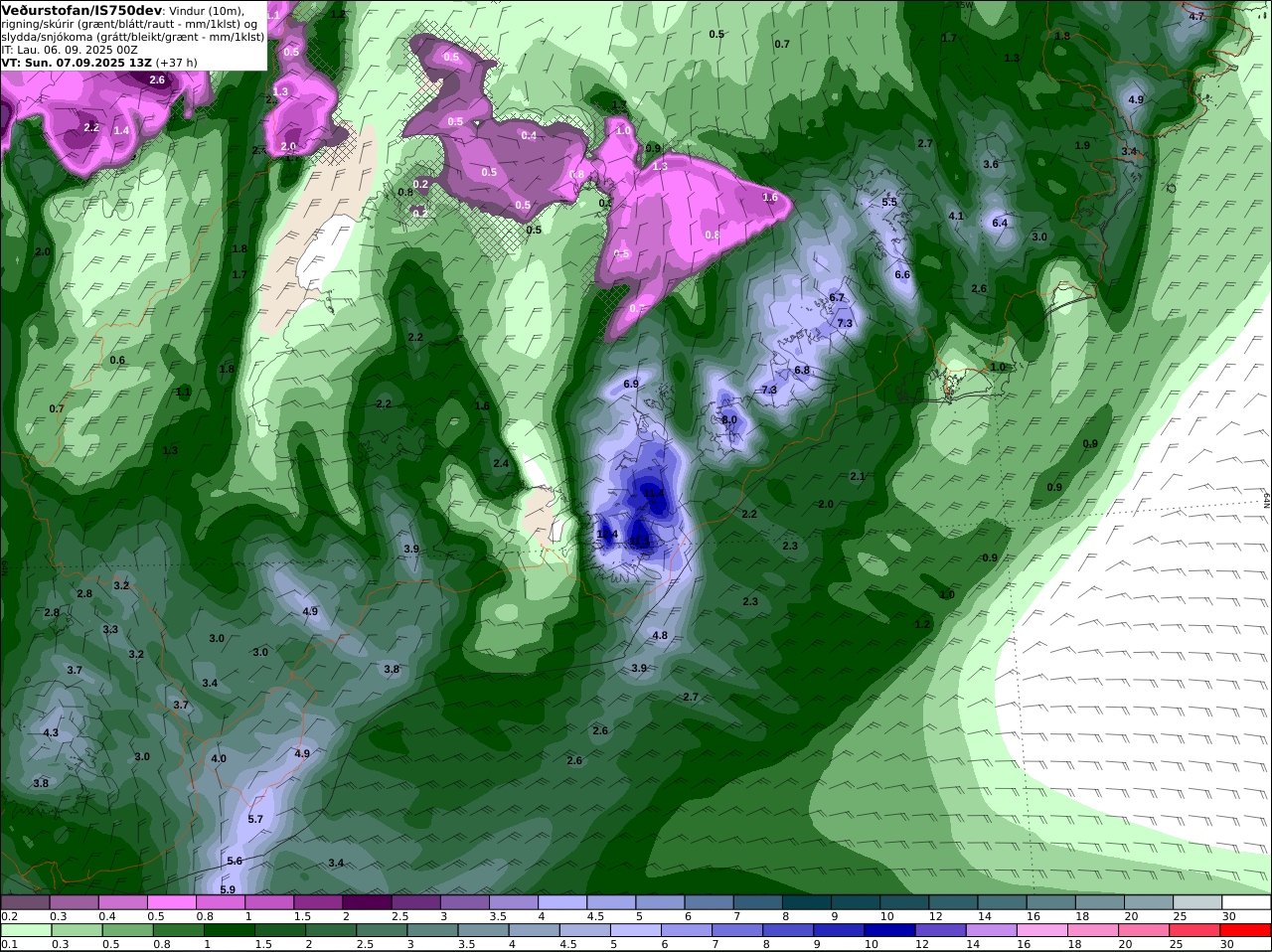Select the snow scale 3 violet swatch

pos(463,902)
